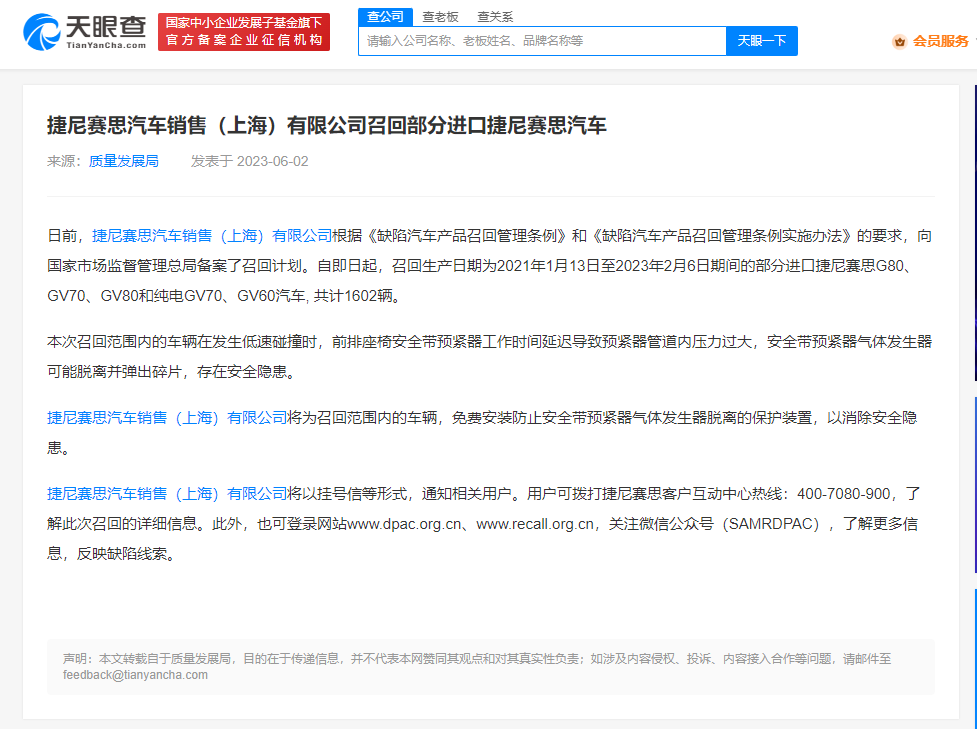
Task: Click the www.recall.org.cn website text
Action: [535, 524]
